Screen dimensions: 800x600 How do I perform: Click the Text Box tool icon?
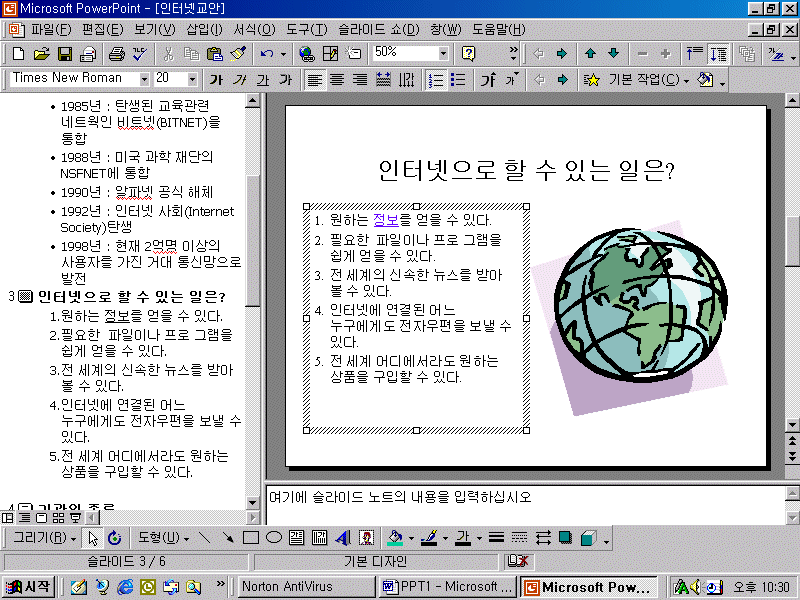(296, 538)
